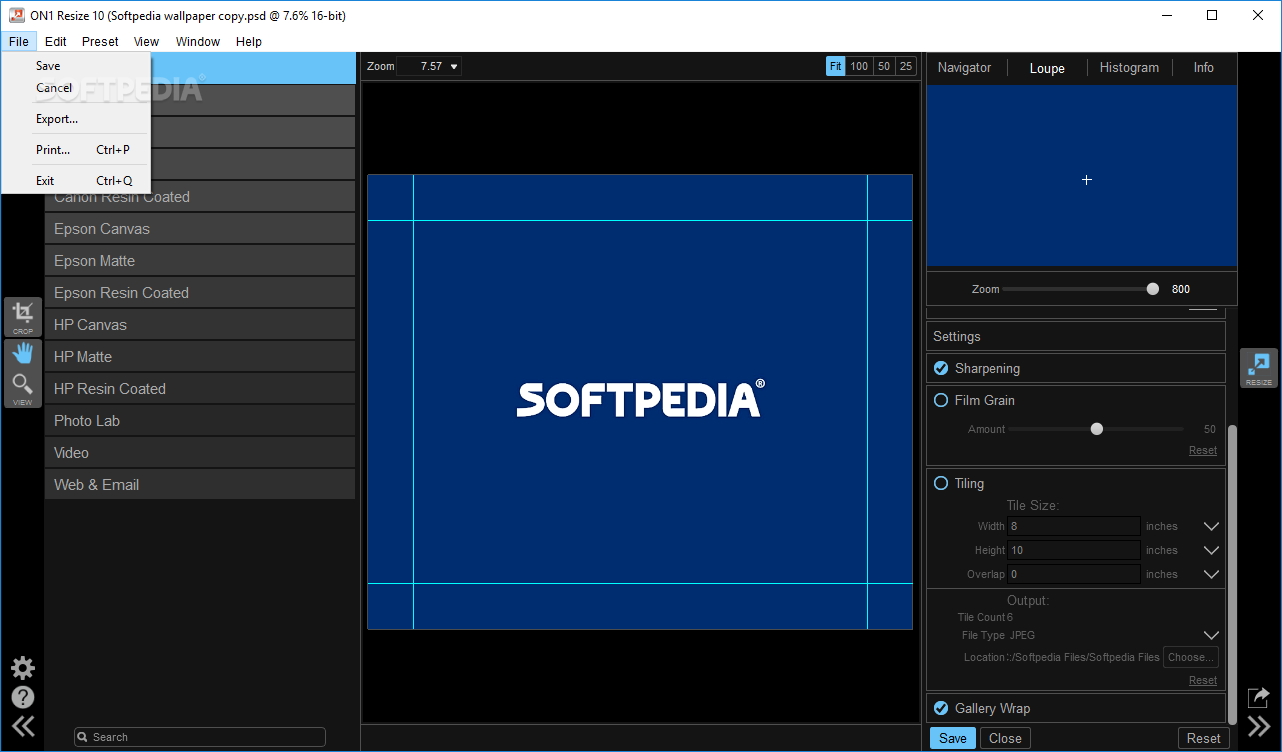This screenshot has width=1282, height=752.
Task: Expand the Photo Lab preset category
Action: pyautogui.click(x=200, y=421)
